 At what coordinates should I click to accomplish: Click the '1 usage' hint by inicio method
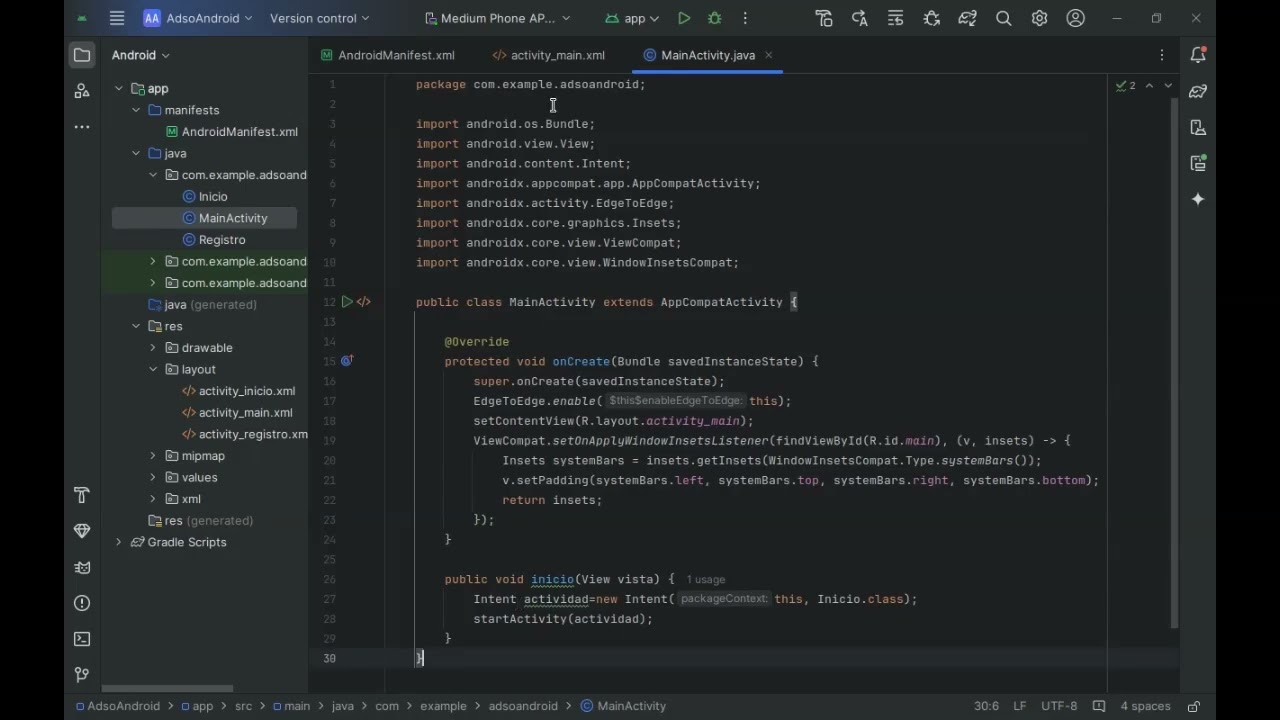pos(706,580)
